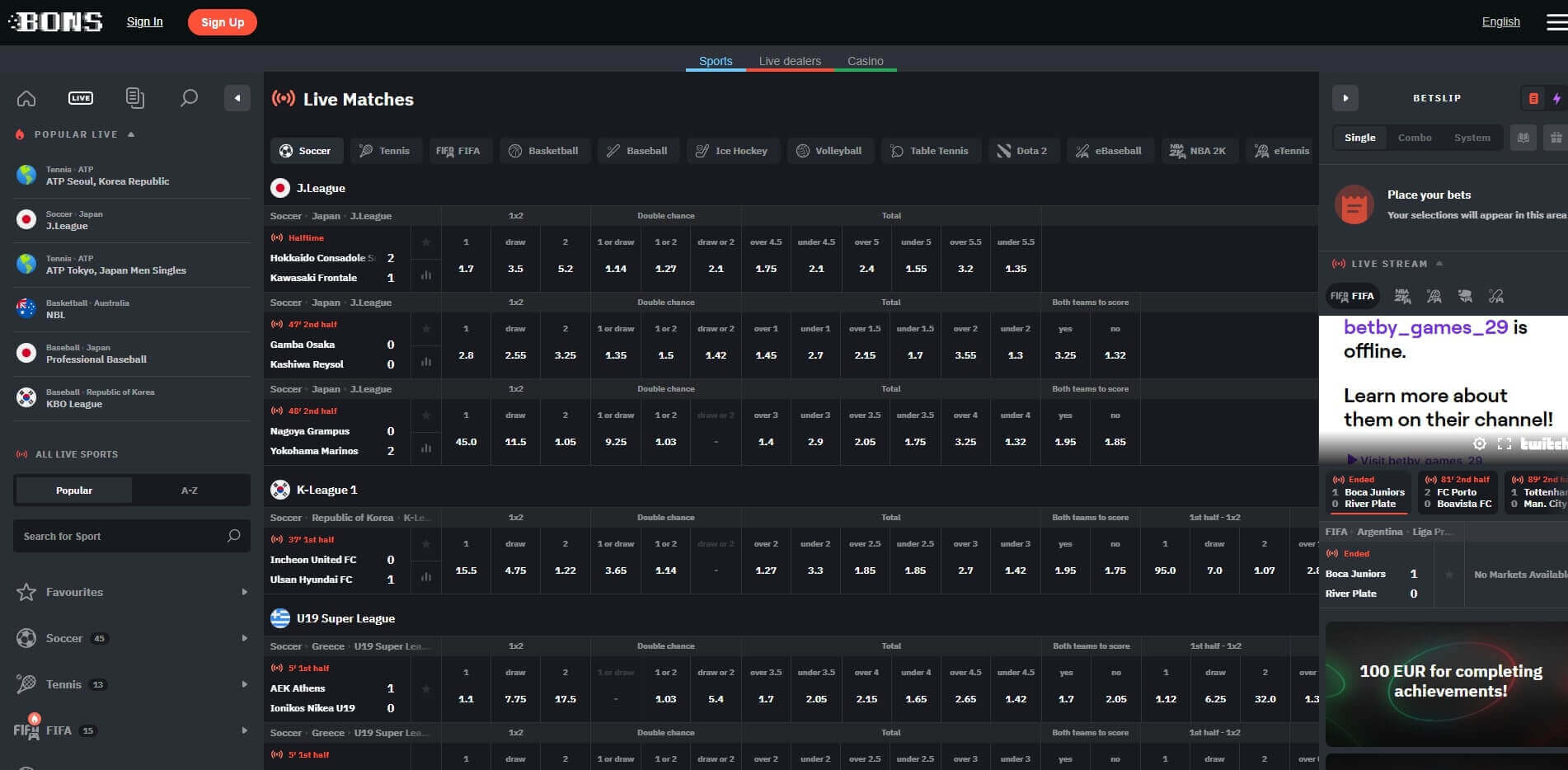Open the LIVE events icon
1568x770 pixels.
pyautogui.click(x=81, y=98)
